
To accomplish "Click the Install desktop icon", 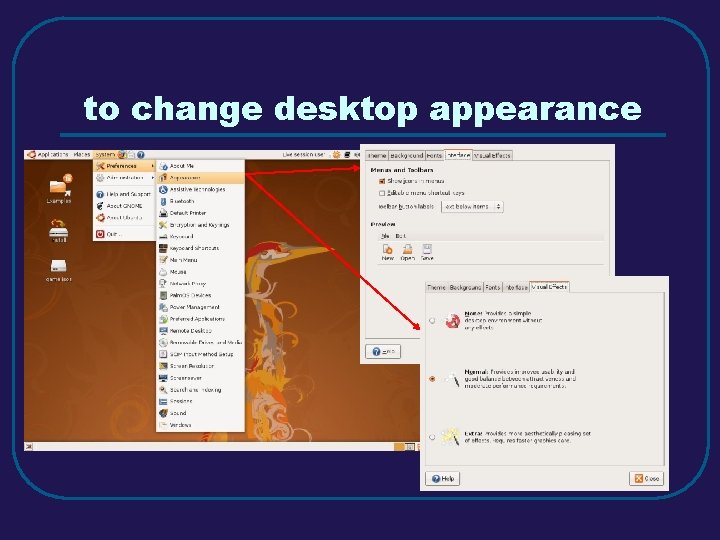I will [x=59, y=231].
